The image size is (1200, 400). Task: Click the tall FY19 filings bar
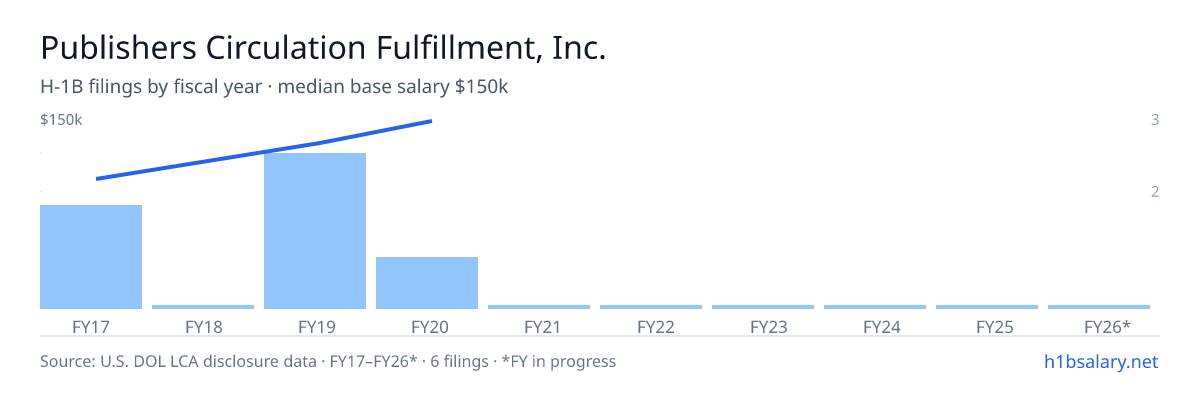click(x=315, y=231)
